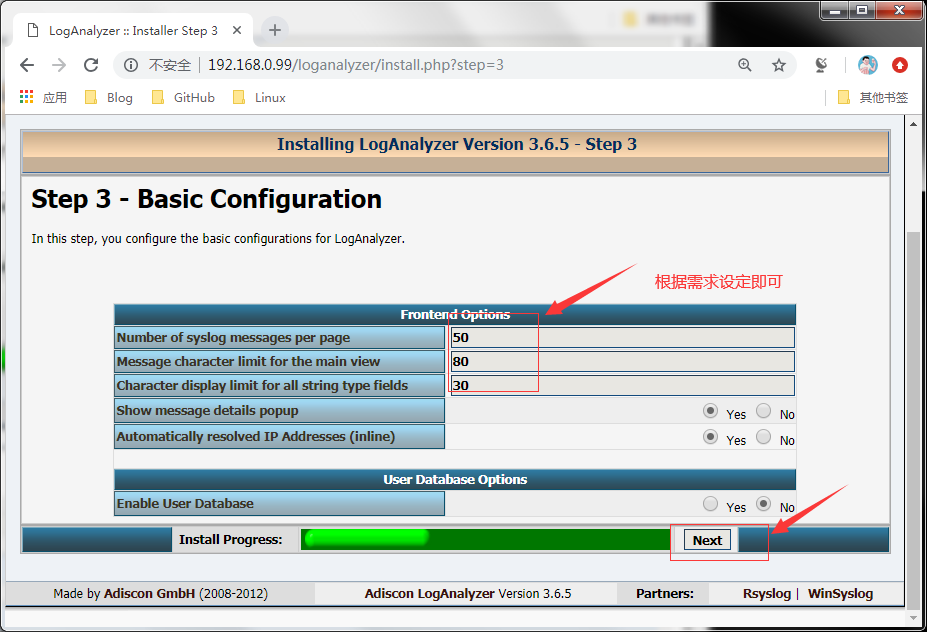Screen dimensions: 927x632
Task: Click the scrollbar up arrow
Action: [x=913, y=124]
